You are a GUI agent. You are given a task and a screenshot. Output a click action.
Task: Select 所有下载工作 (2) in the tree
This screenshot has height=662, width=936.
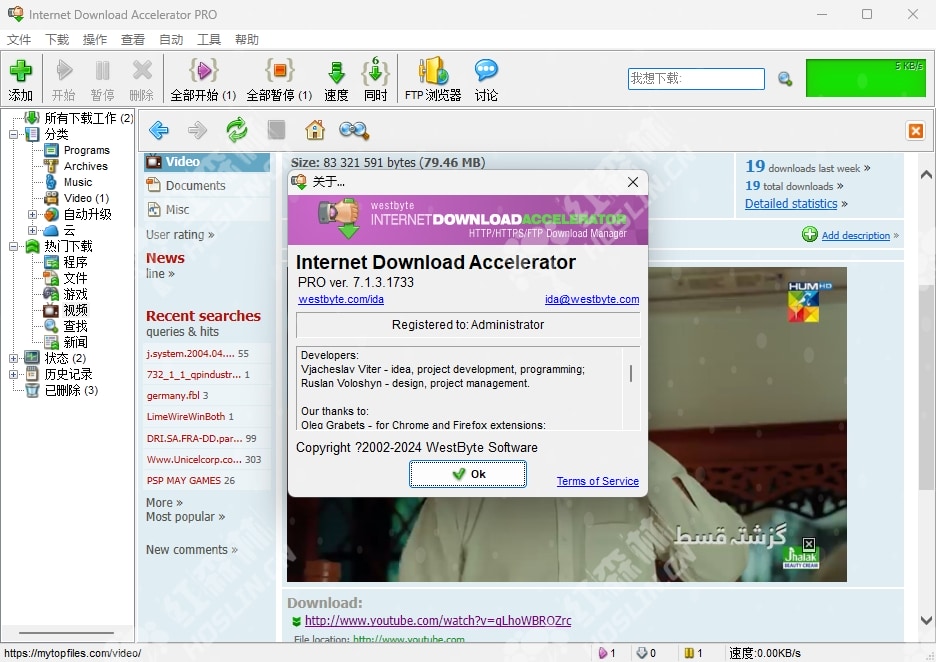[88, 118]
